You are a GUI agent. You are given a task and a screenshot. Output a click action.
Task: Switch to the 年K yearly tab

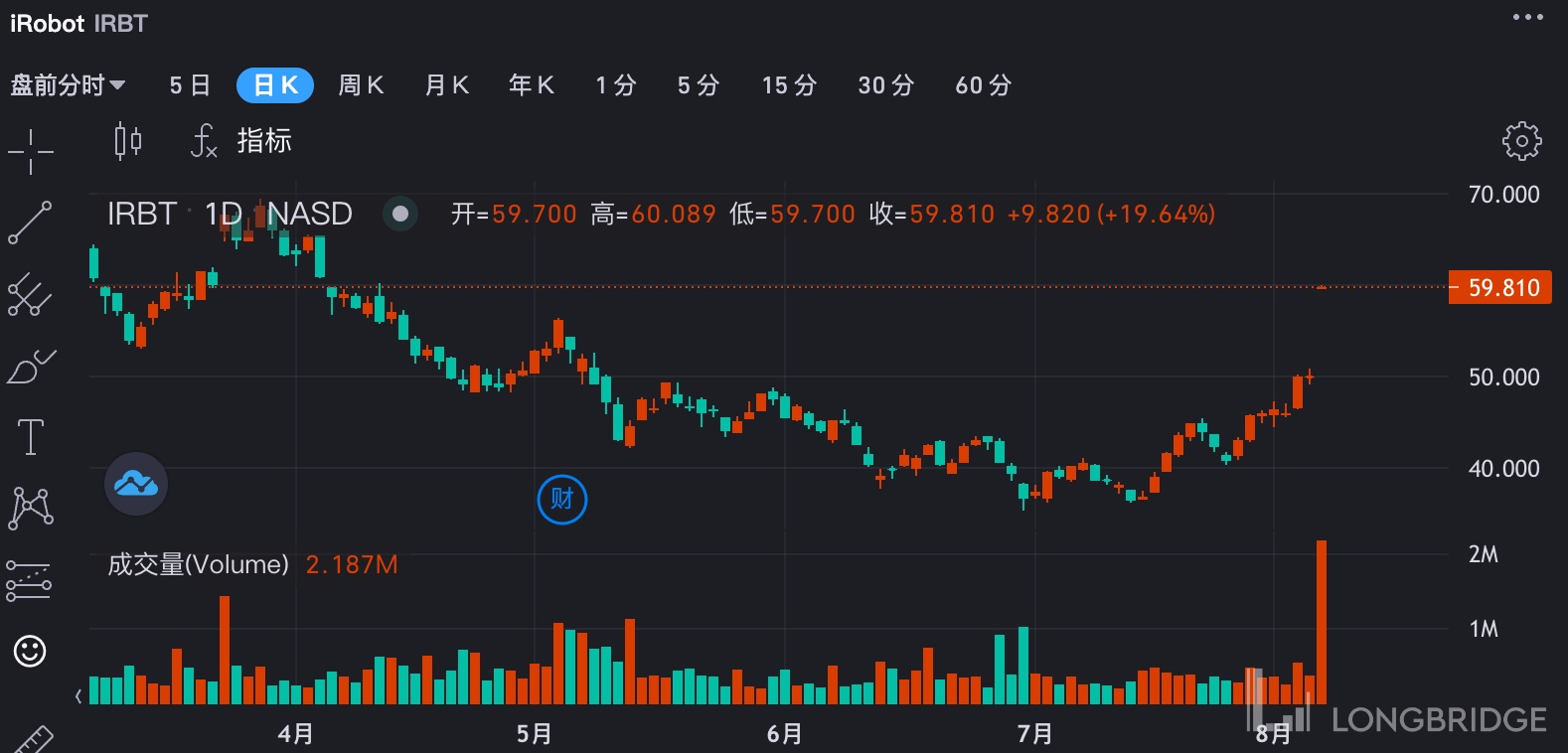point(532,85)
